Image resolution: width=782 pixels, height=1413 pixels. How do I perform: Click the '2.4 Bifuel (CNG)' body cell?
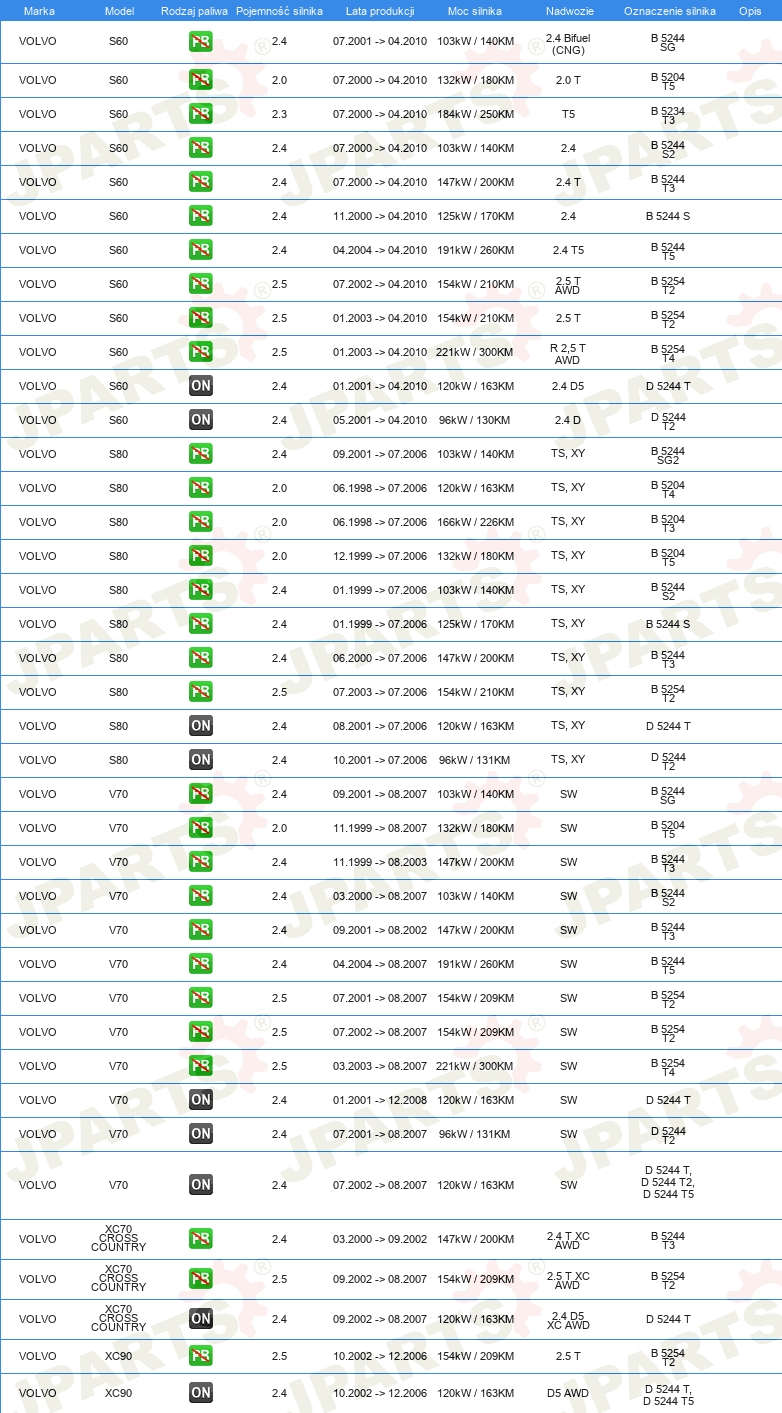click(x=568, y=43)
